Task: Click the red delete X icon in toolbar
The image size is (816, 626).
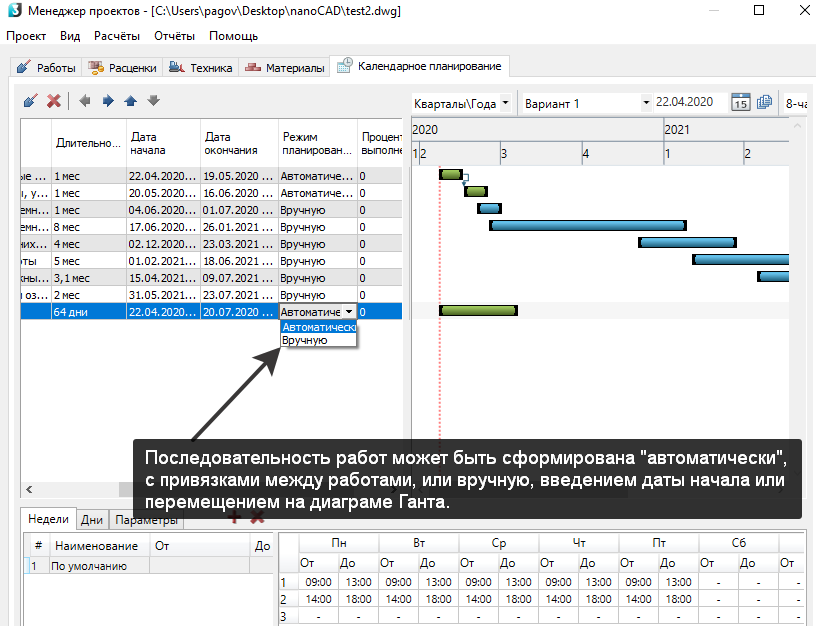Action: point(54,100)
